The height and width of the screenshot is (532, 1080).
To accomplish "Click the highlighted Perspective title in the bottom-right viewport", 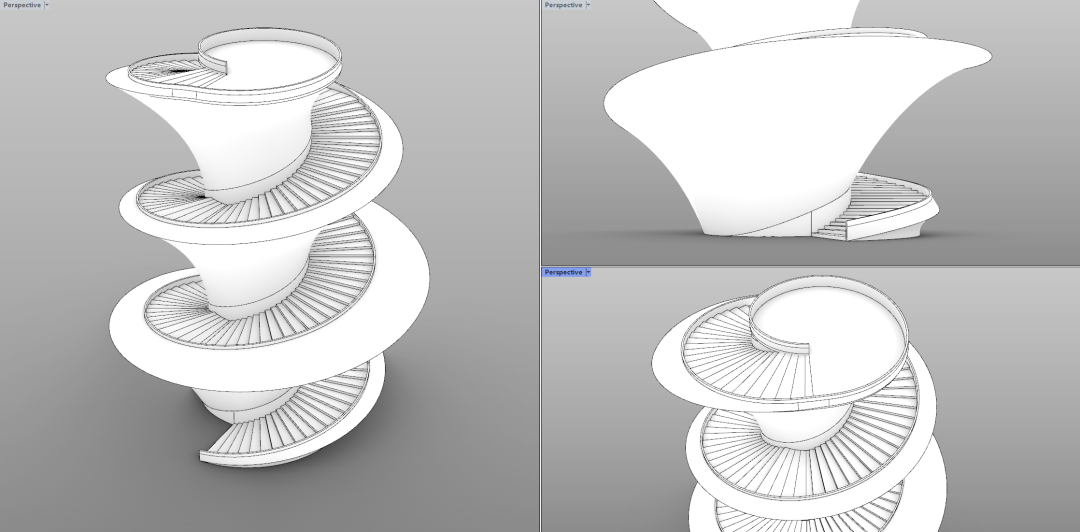I will [563, 272].
